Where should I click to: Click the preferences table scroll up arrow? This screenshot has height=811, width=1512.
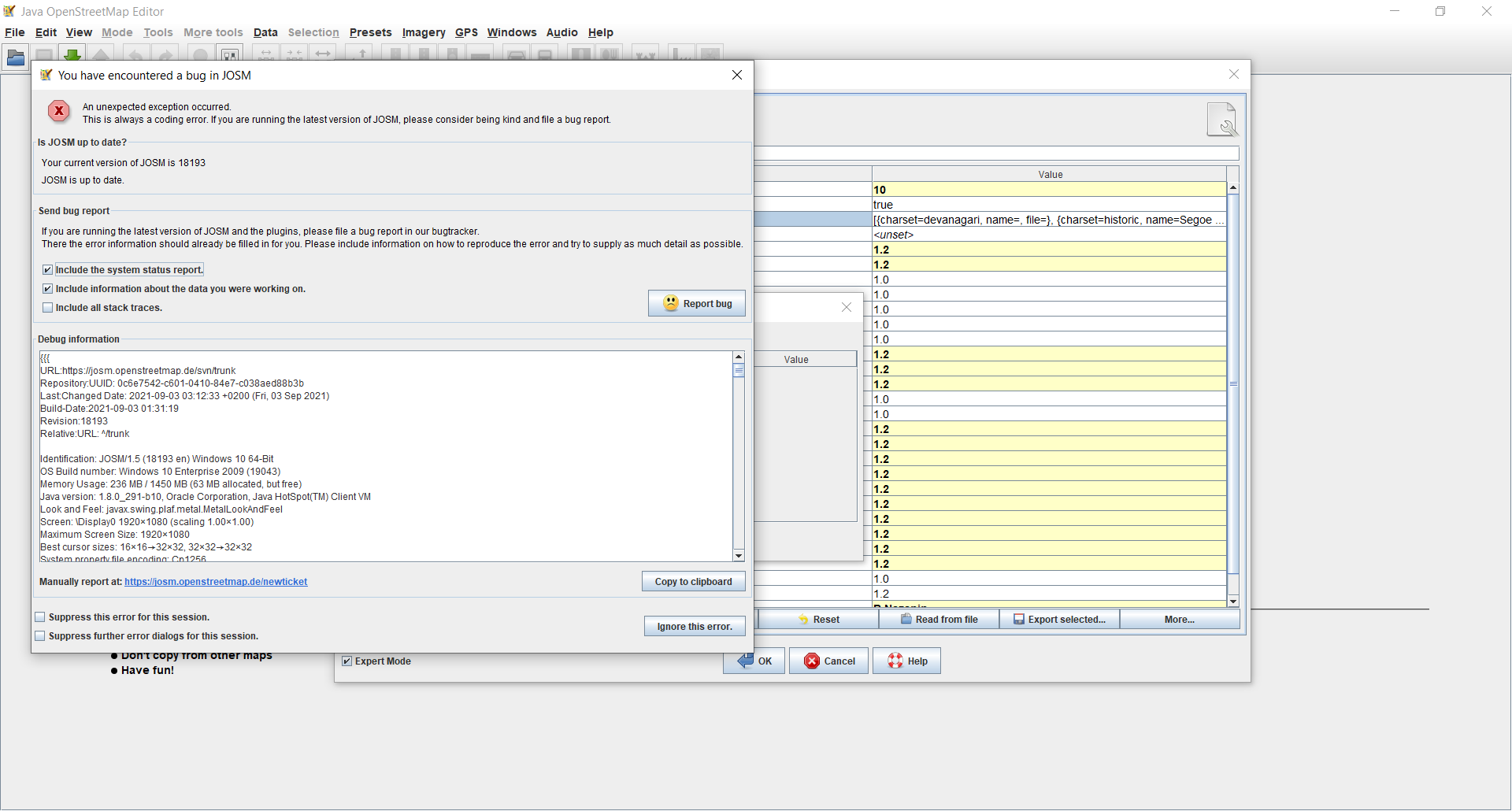[x=1233, y=188]
